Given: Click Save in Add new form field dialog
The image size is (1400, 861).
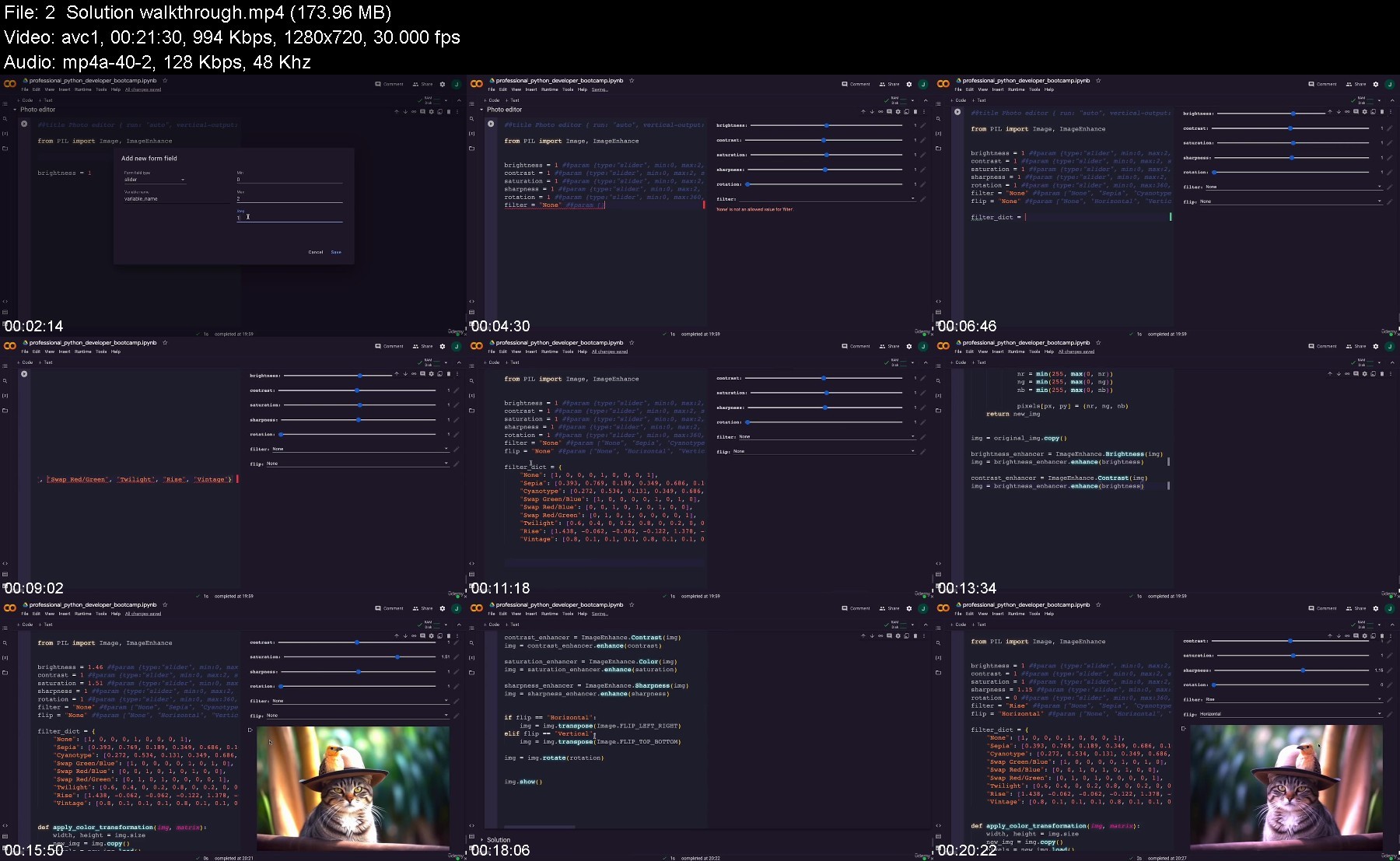Looking at the screenshot, I should (336, 252).
